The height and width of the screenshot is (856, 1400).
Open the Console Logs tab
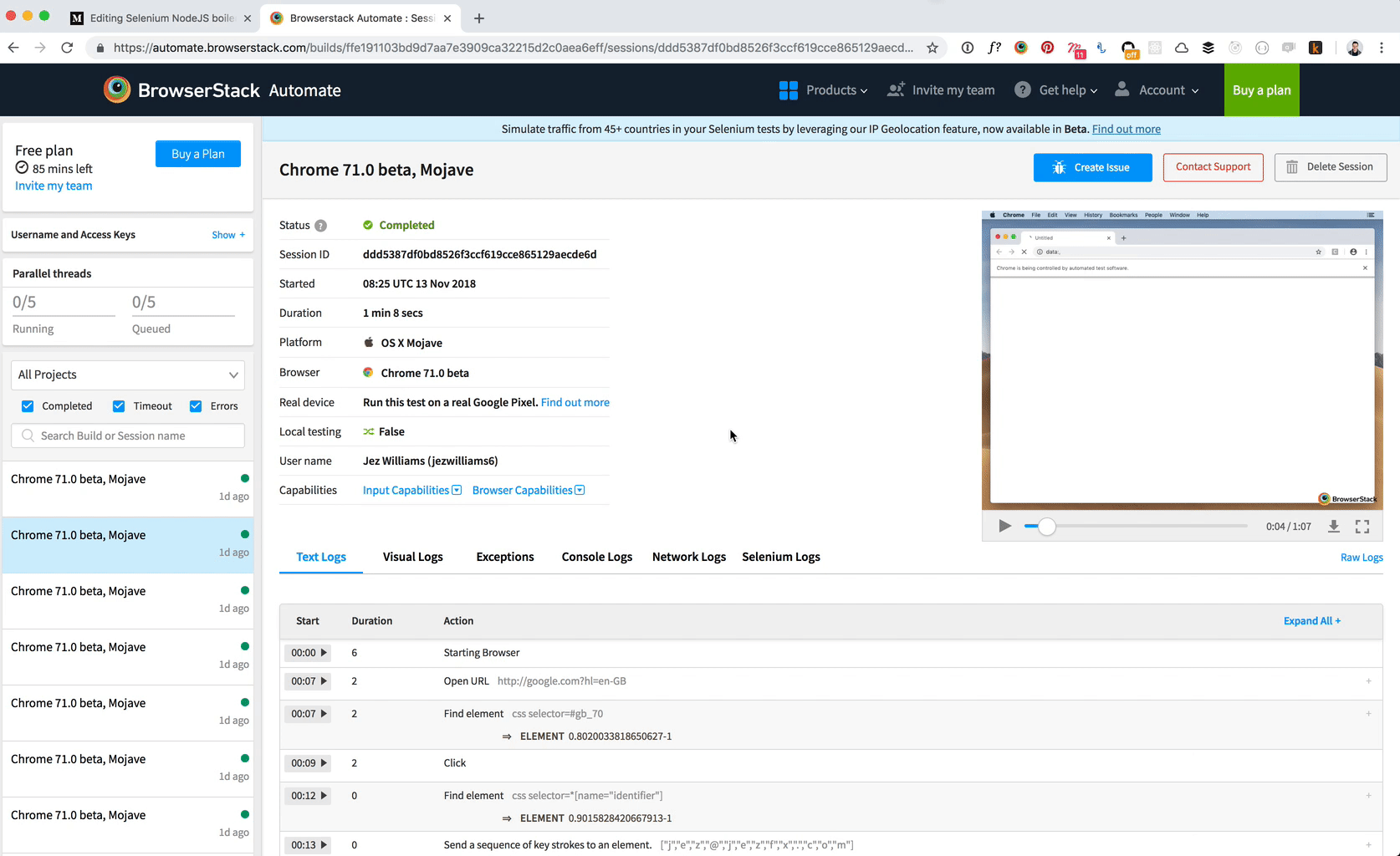tap(597, 557)
